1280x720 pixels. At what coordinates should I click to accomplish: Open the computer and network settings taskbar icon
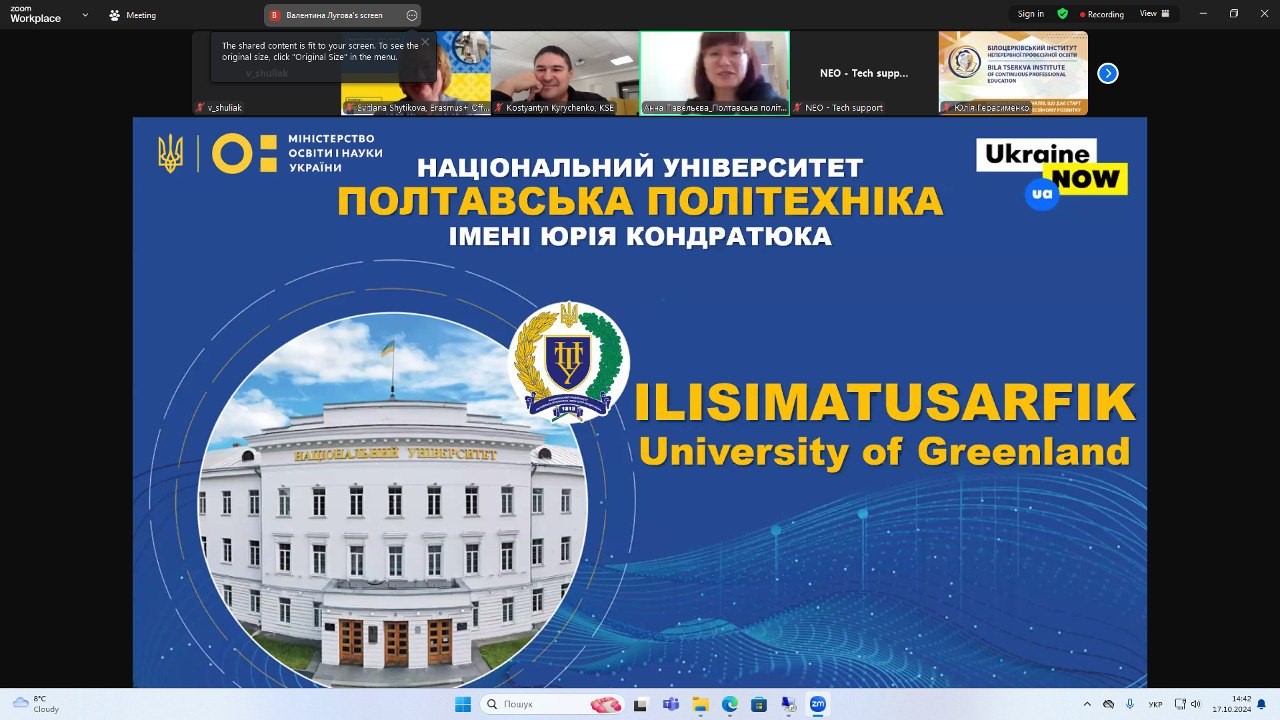point(788,704)
